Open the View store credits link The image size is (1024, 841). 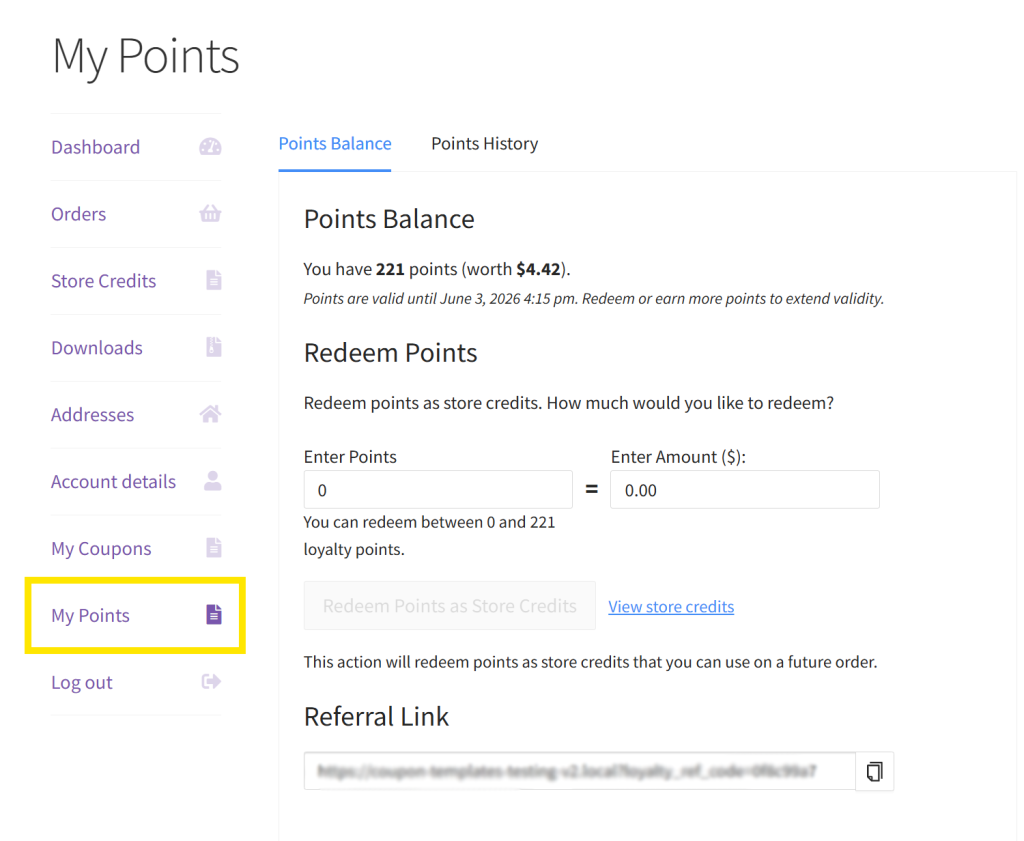pyautogui.click(x=671, y=606)
